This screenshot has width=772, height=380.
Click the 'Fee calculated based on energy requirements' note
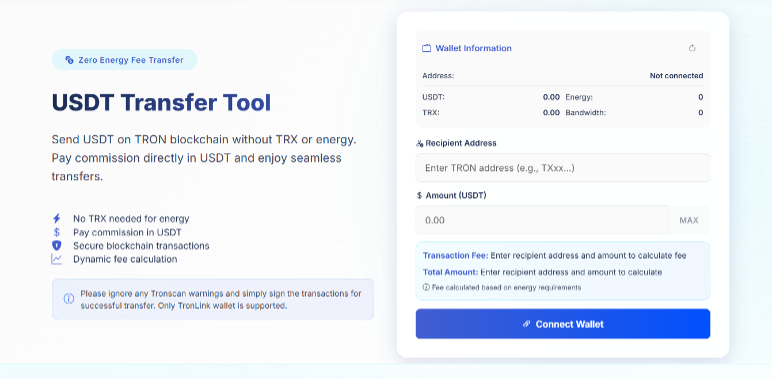[507, 287]
